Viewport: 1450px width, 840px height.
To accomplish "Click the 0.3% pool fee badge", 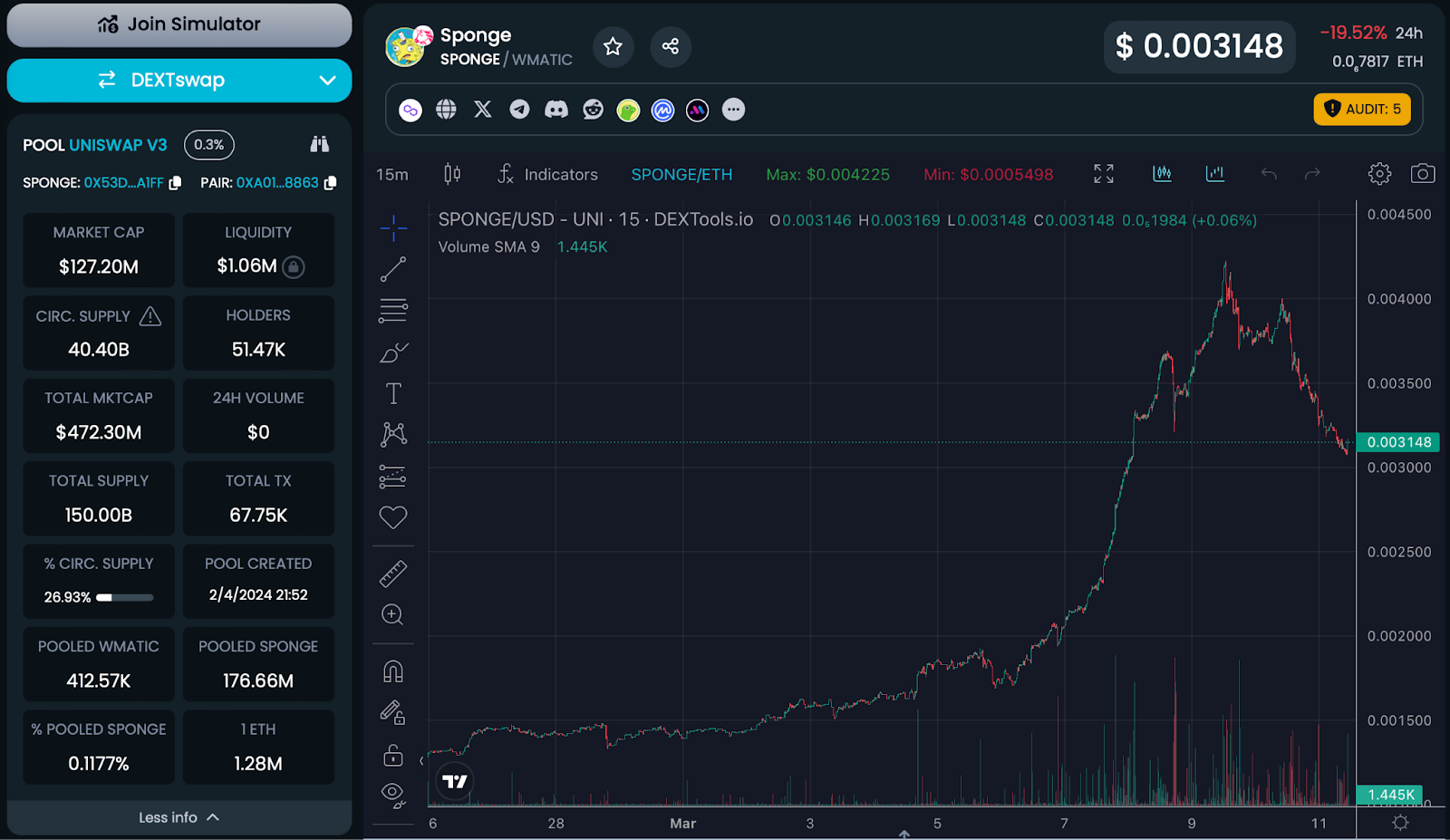I will pyautogui.click(x=209, y=145).
